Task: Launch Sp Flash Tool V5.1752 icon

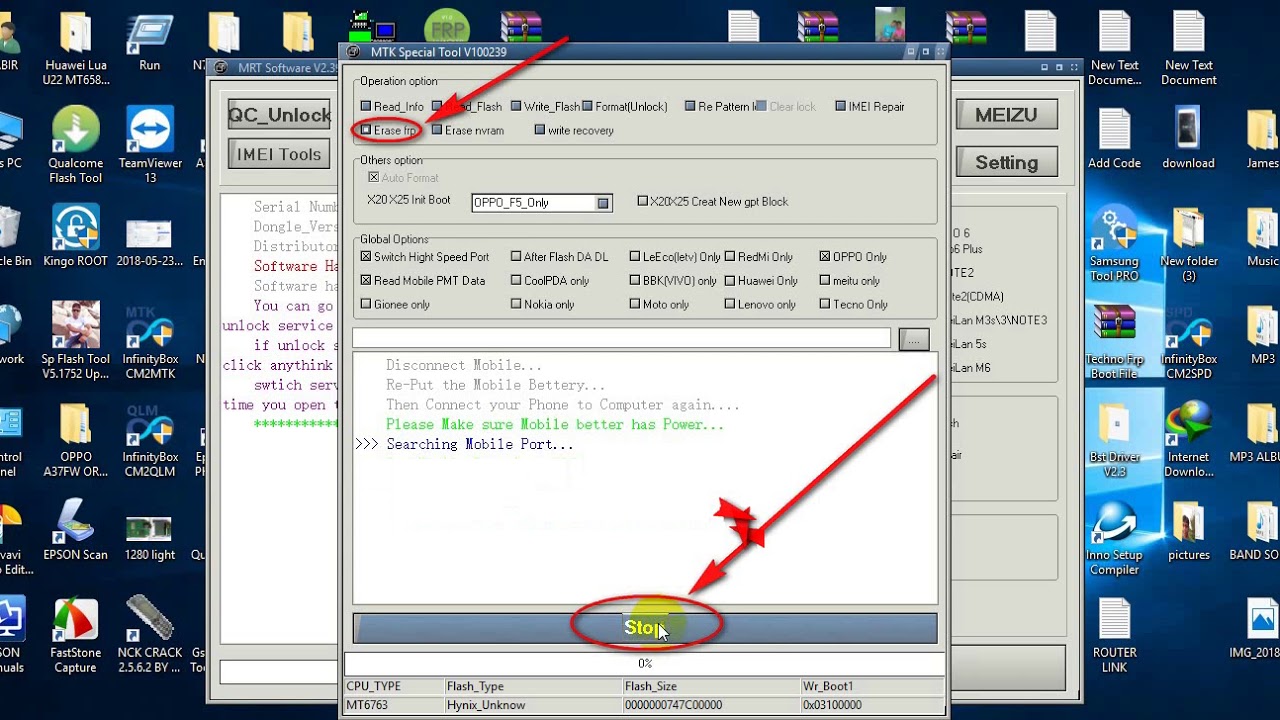Action: [x=76, y=341]
